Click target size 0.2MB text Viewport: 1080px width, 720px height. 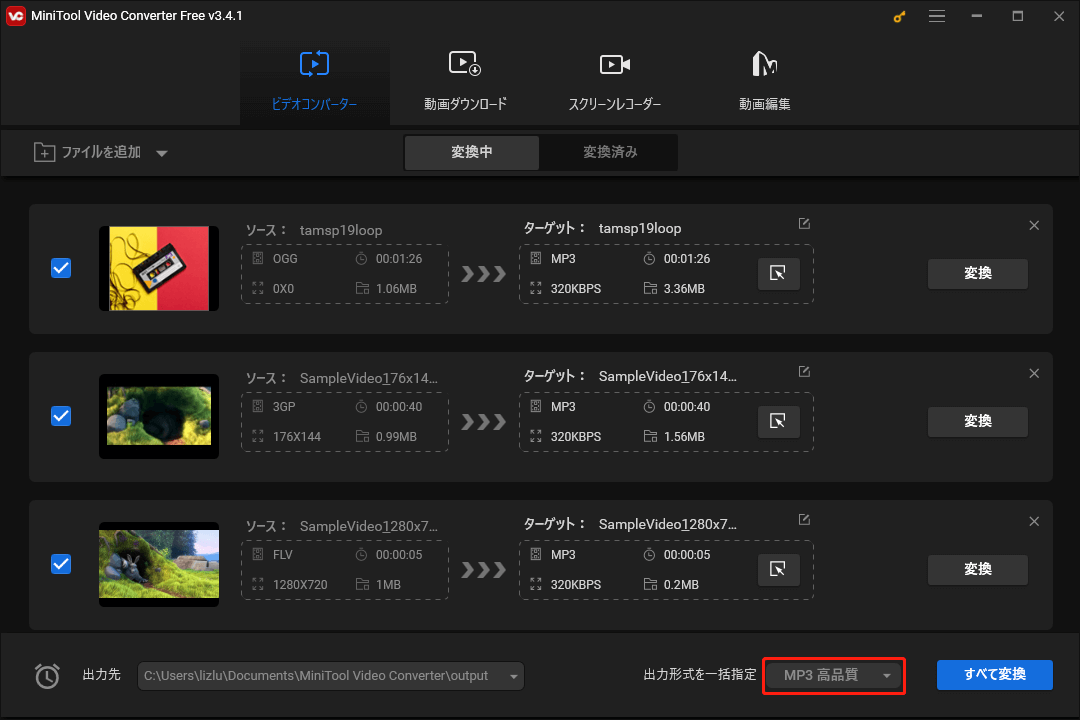pyautogui.click(x=681, y=585)
